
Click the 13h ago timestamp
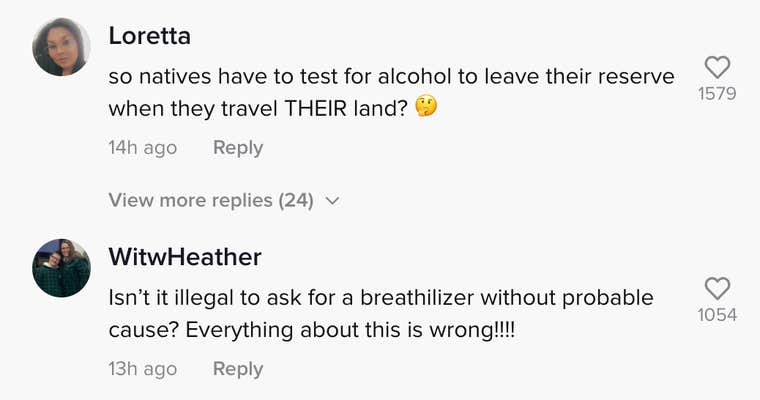pyautogui.click(x=142, y=369)
